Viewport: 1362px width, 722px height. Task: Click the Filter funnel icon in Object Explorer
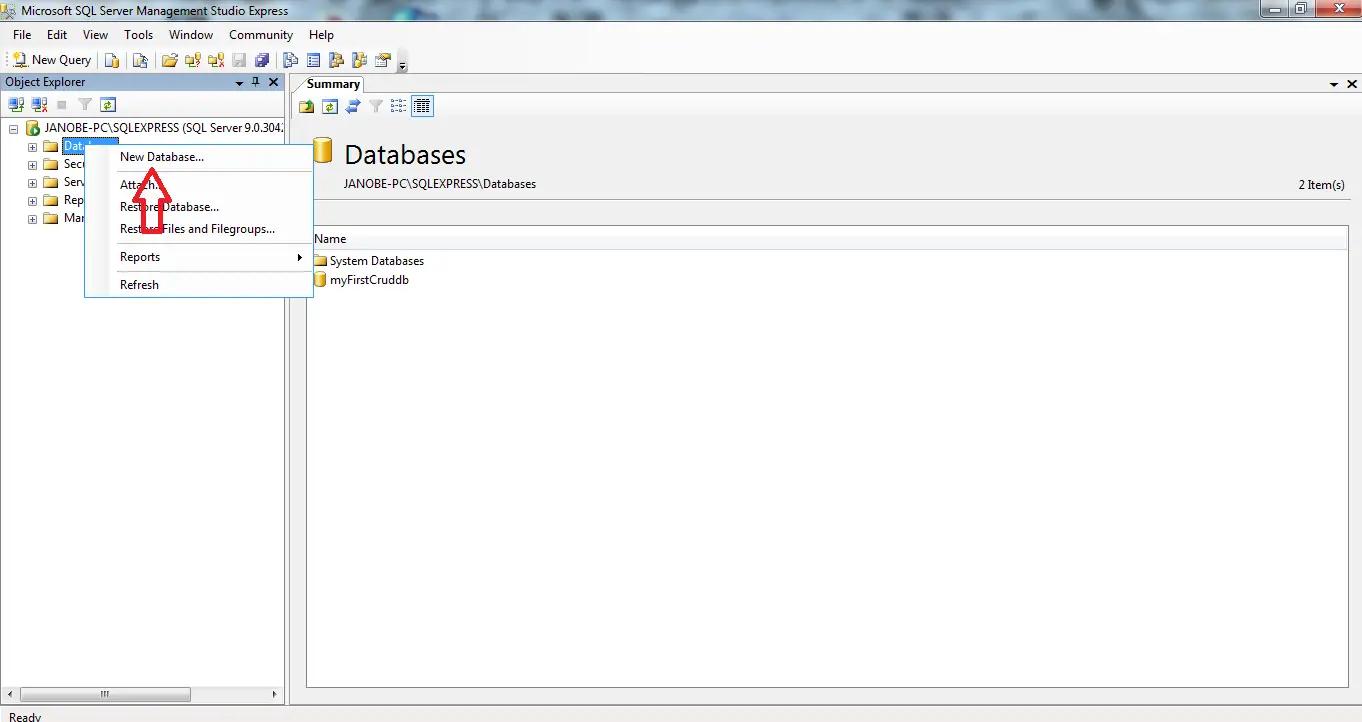85,104
